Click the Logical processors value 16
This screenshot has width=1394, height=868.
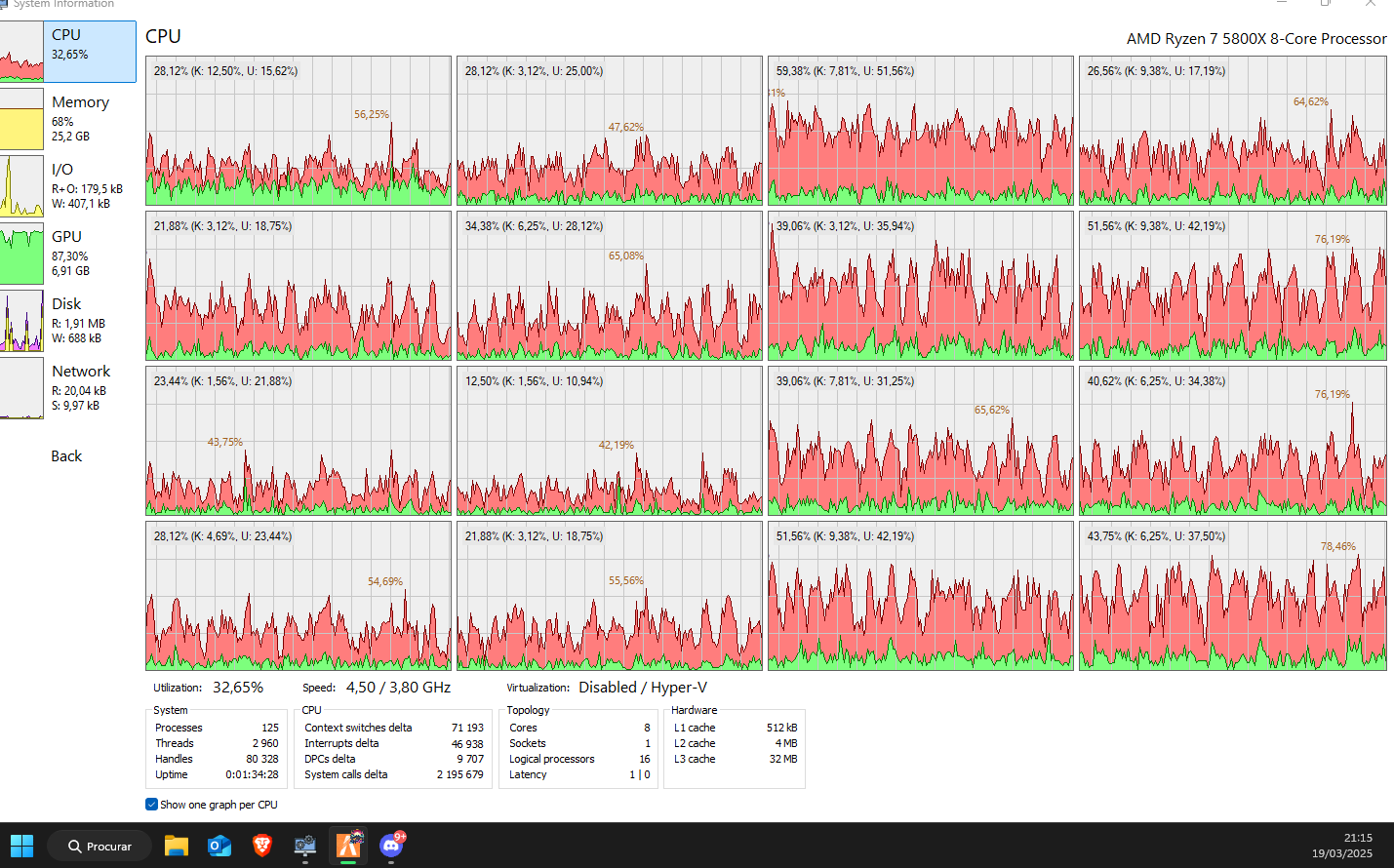click(645, 759)
